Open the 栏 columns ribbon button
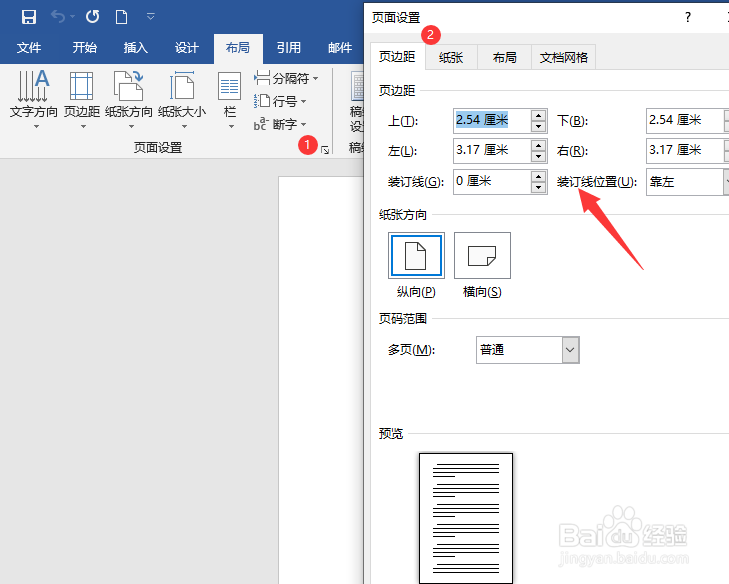 [230, 99]
